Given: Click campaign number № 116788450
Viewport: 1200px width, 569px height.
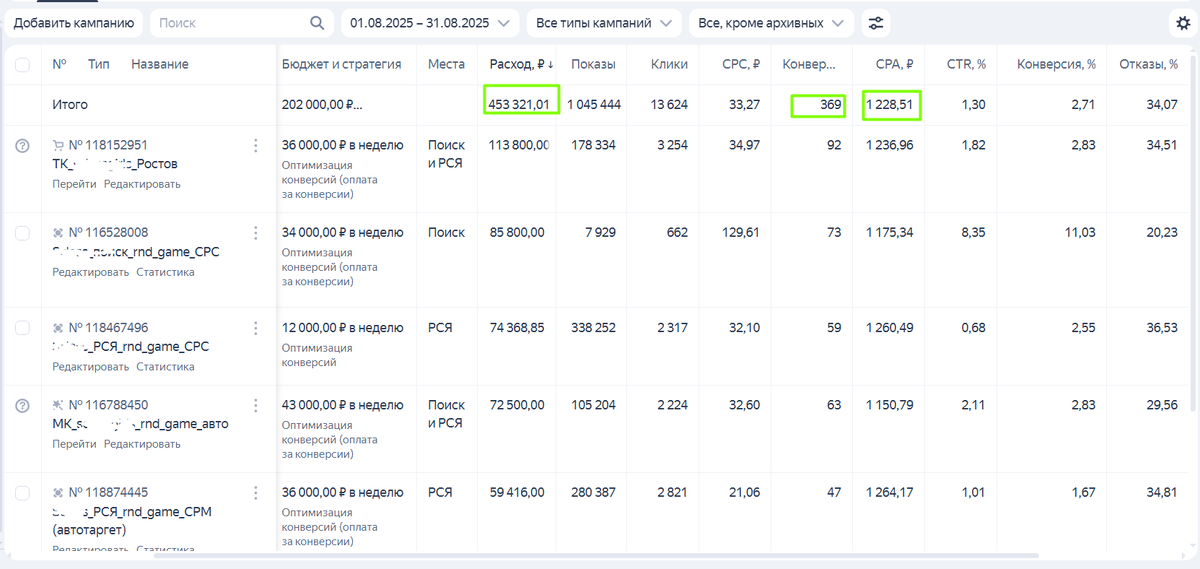Looking at the screenshot, I should 109,405.
